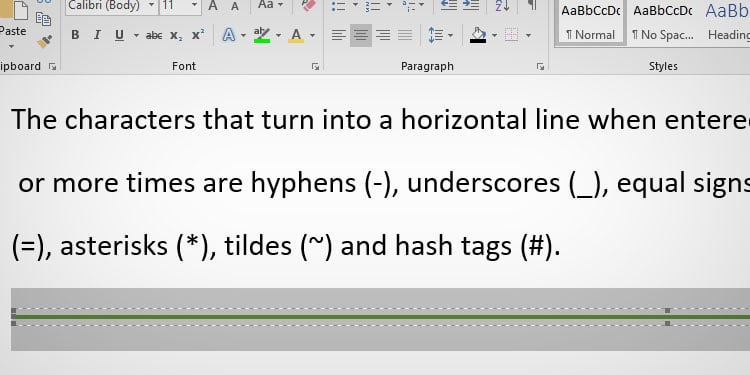
Task: Click the word "tildes" in the document
Action: point(258,245)
